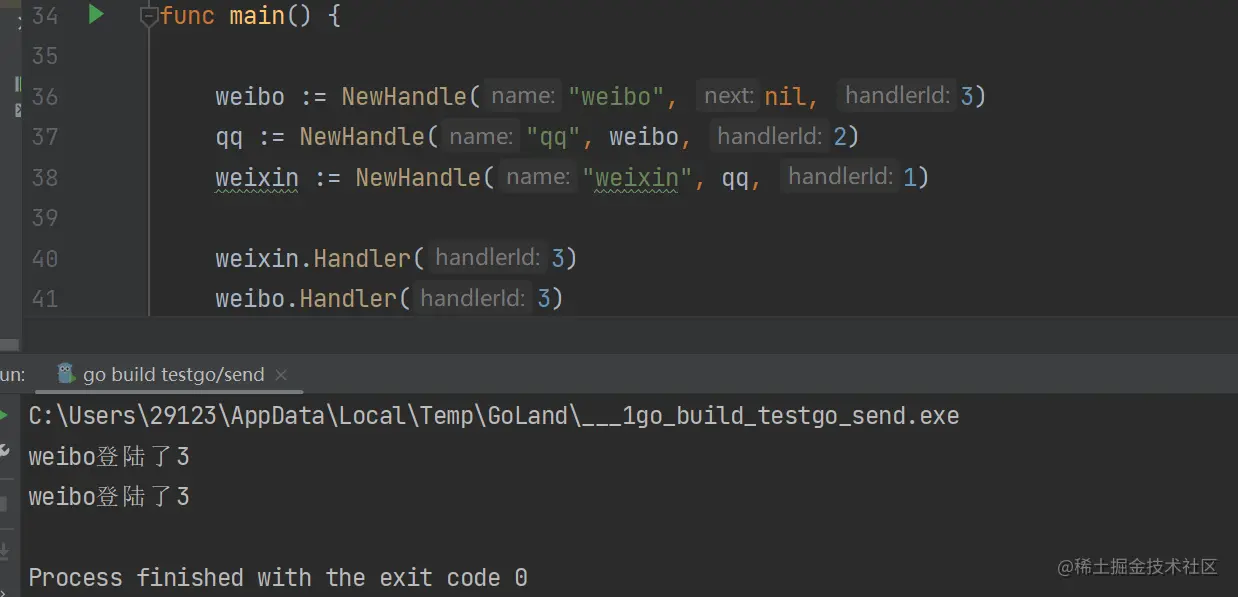Click line number 39 in the gutter
The image size is (1238, 597).
pyautogui.click(x=45, y=218)
